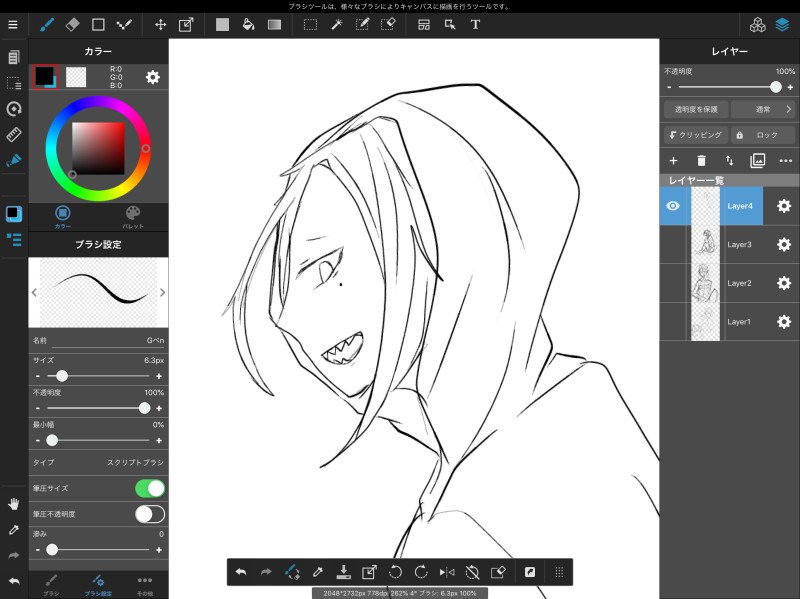This screenshot has height=599, width=800.
Task: Choose the Text tool
Action: pyautogui.click(x=475, y=24)
